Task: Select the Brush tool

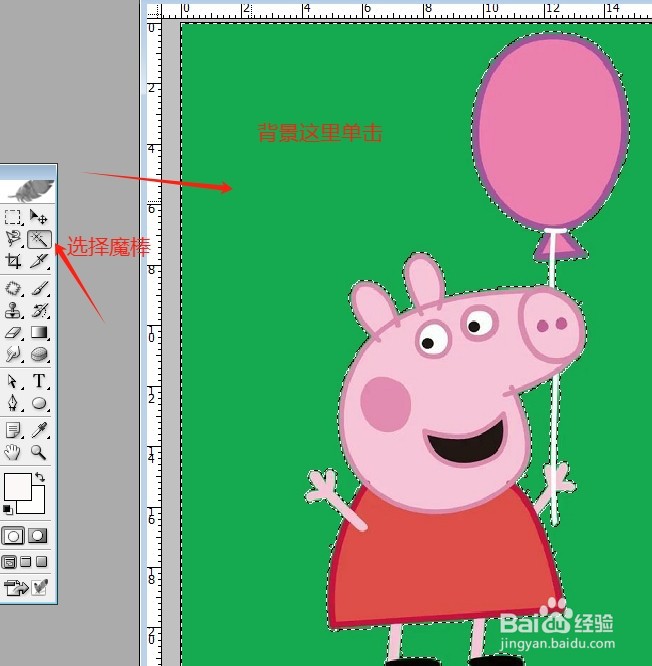Action: coord(39,288)
